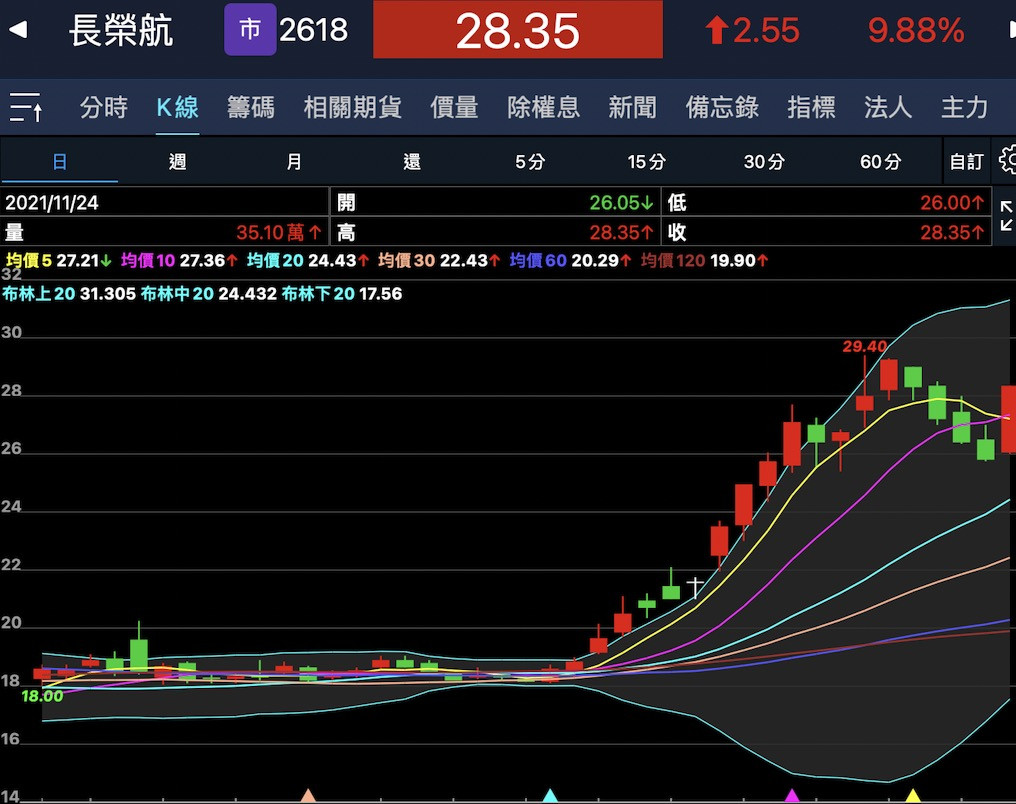
Task: Open the 籌碼 tab
Action: pyautogui.click(x=250, y=108)
